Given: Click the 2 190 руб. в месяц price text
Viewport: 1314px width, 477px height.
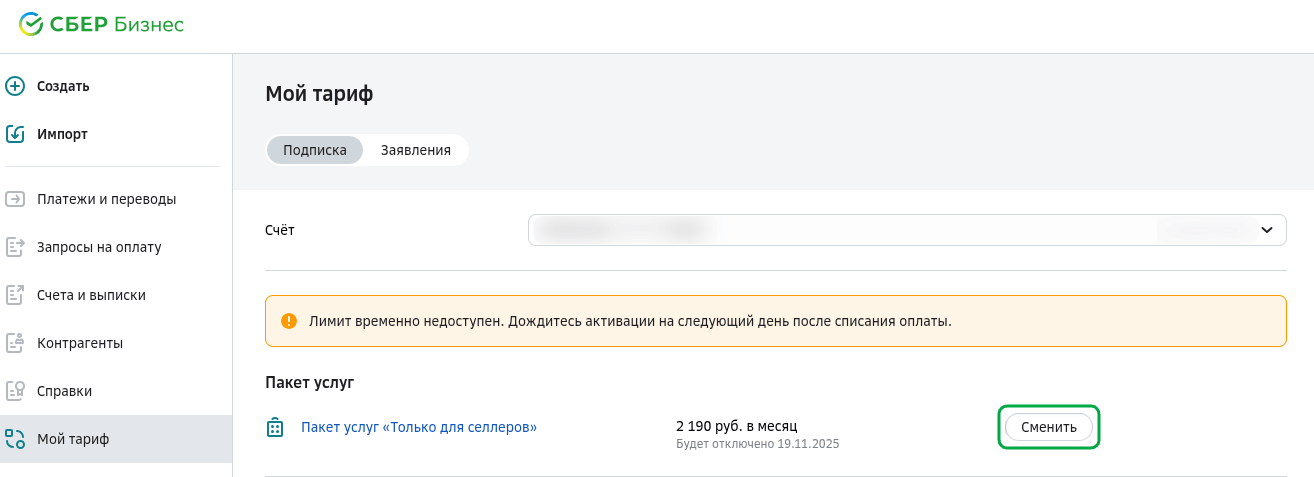Looking at the screenshot, I should (x=737, y=426).
